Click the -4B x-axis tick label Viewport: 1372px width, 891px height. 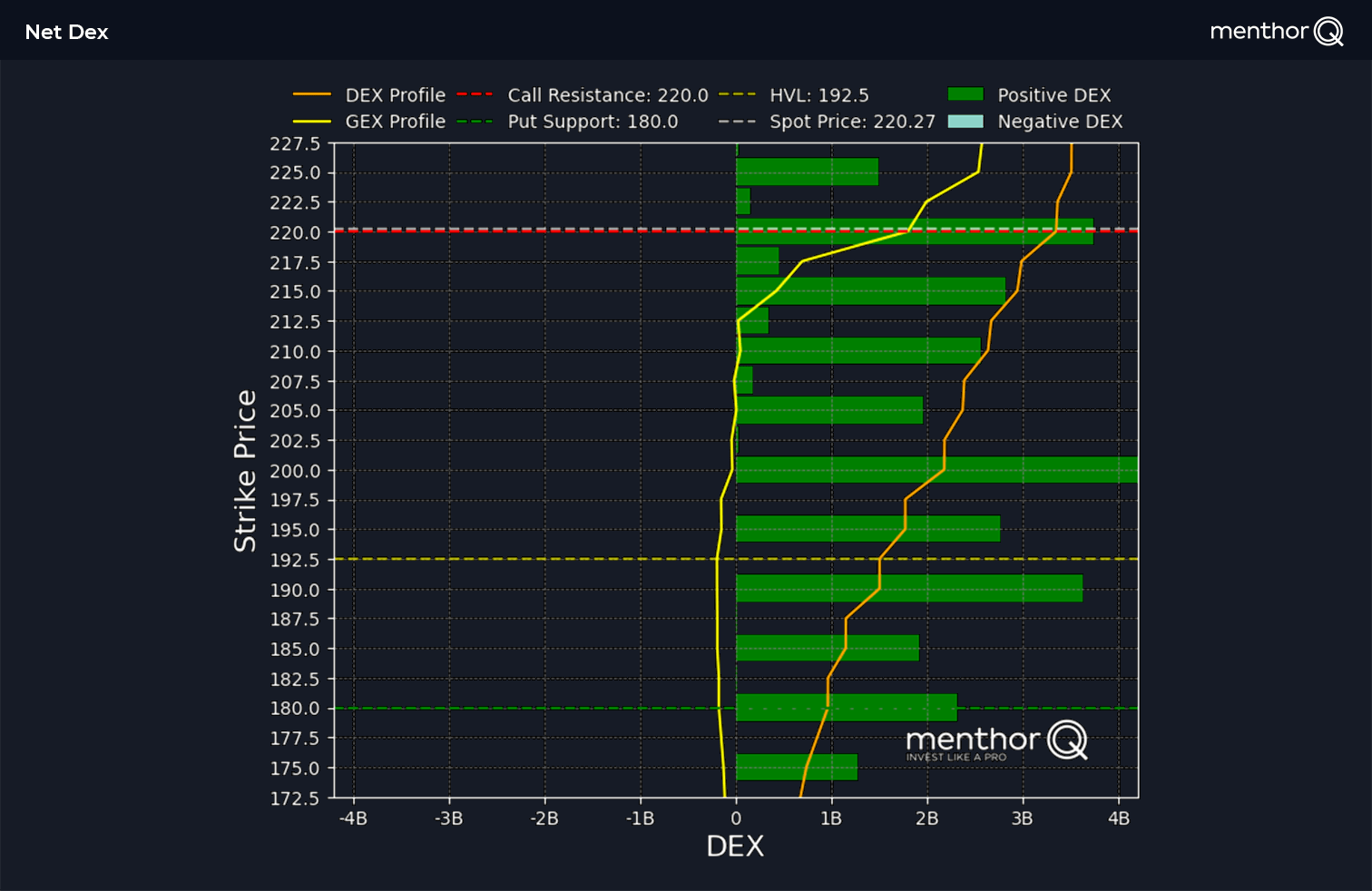(353, 818)
